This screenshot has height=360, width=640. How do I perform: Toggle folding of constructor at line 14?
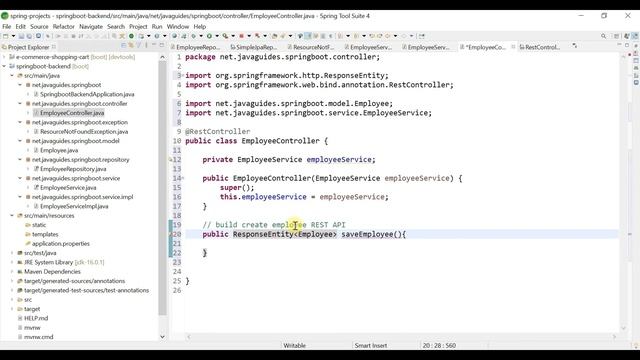(x=183, y=178)
